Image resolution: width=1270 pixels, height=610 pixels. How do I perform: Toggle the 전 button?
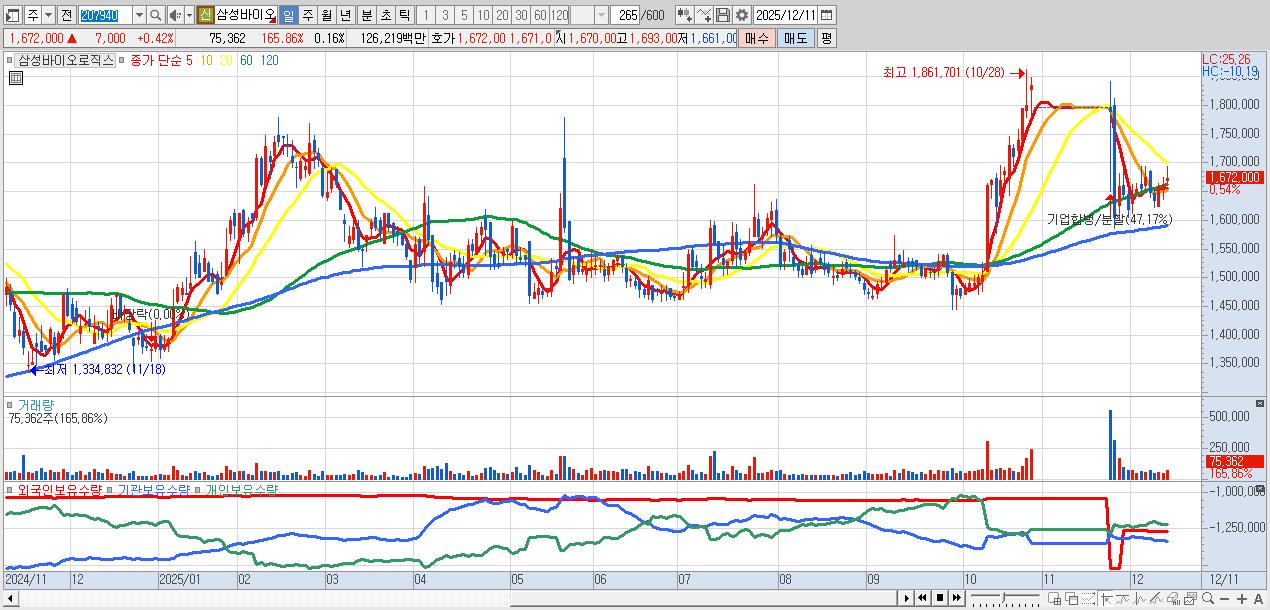coord(67,15)
